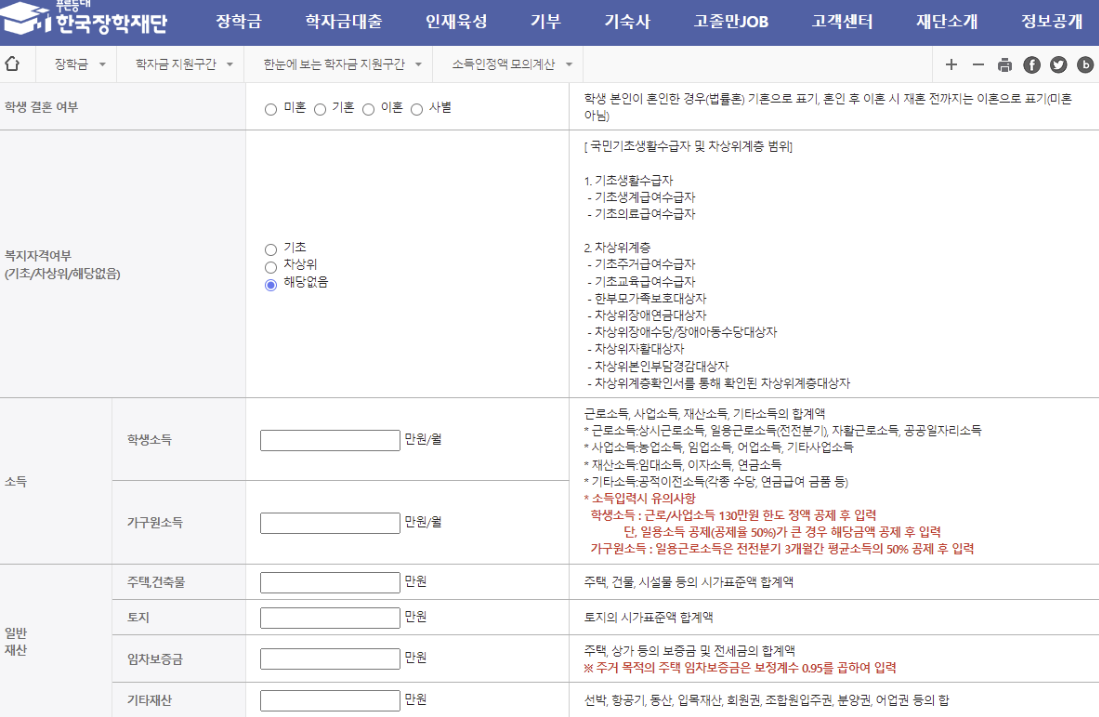This screenshot has height=717, width=1099.
Task: Click '주택, 건물, 시설물 등의 시가표준액 합계액' text
Action: 688,582
